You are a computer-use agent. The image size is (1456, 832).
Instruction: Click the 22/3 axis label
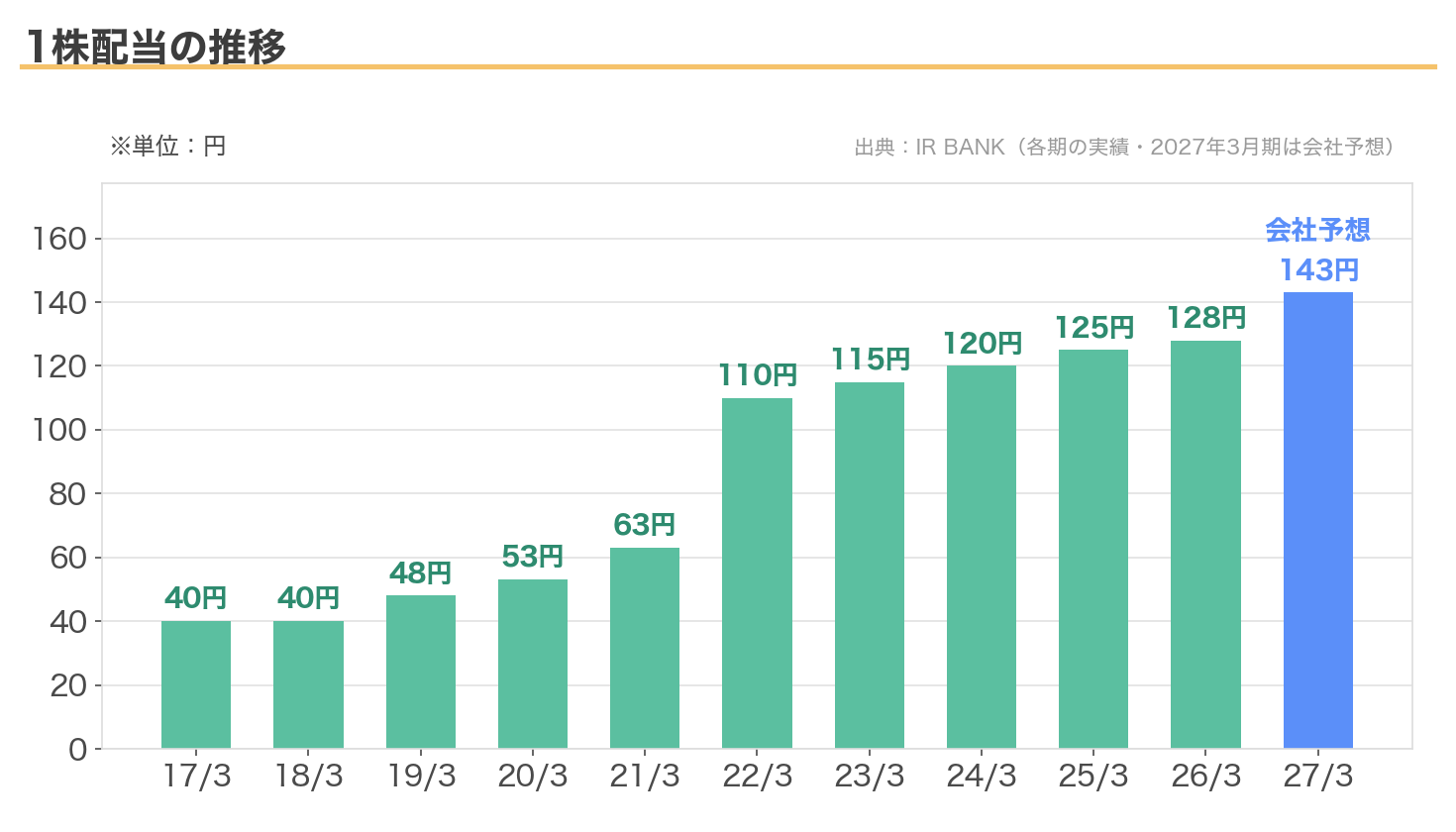coord(758,776)
